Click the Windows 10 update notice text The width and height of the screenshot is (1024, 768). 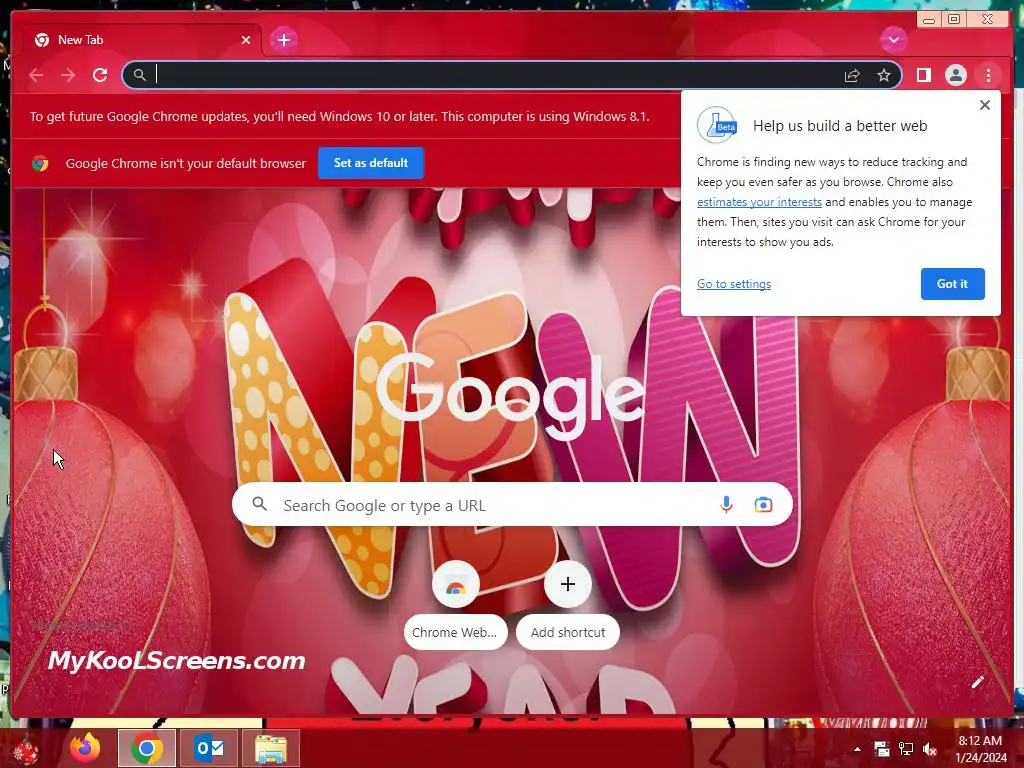point(340,117)
